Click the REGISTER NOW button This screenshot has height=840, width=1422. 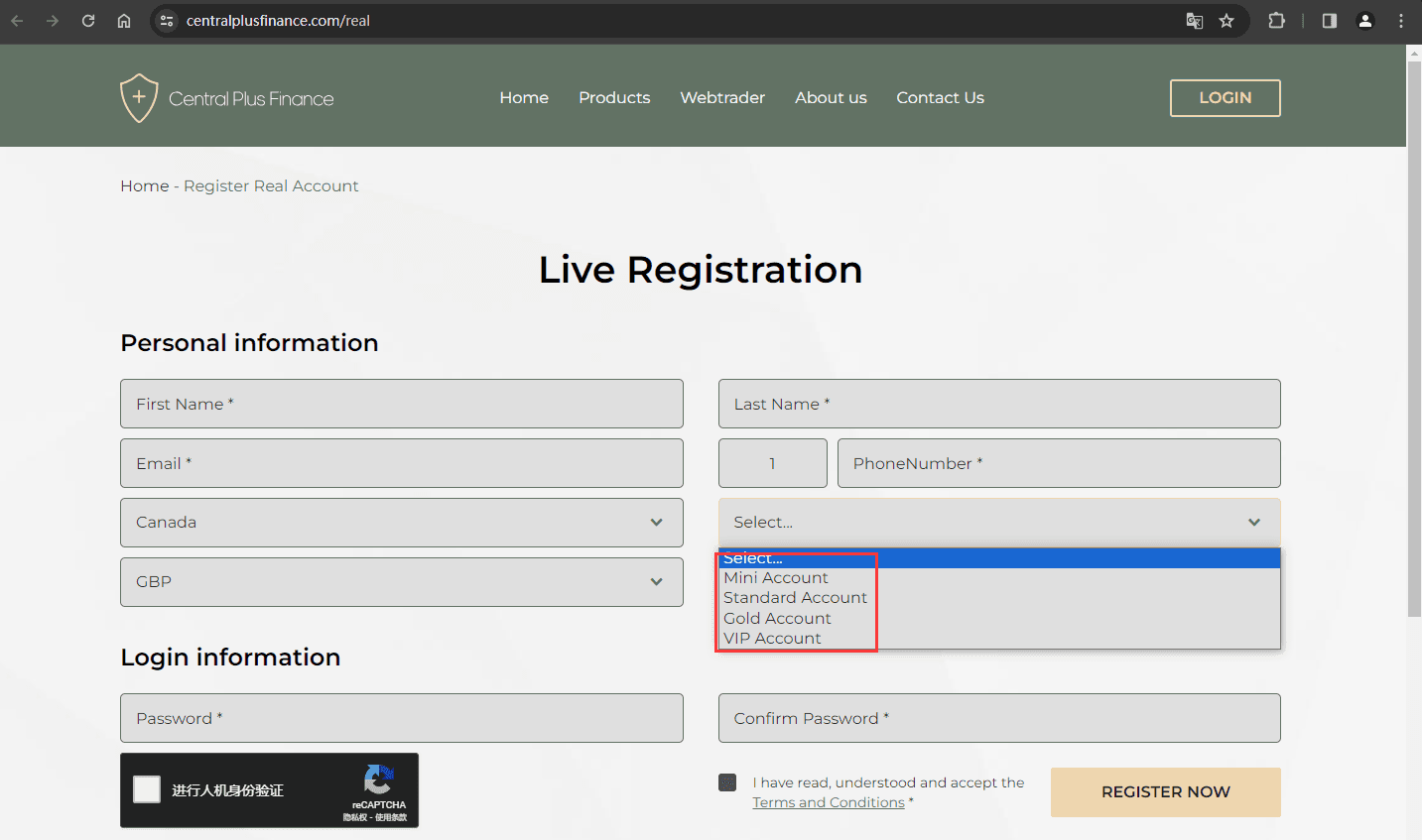pos(1166,792)
